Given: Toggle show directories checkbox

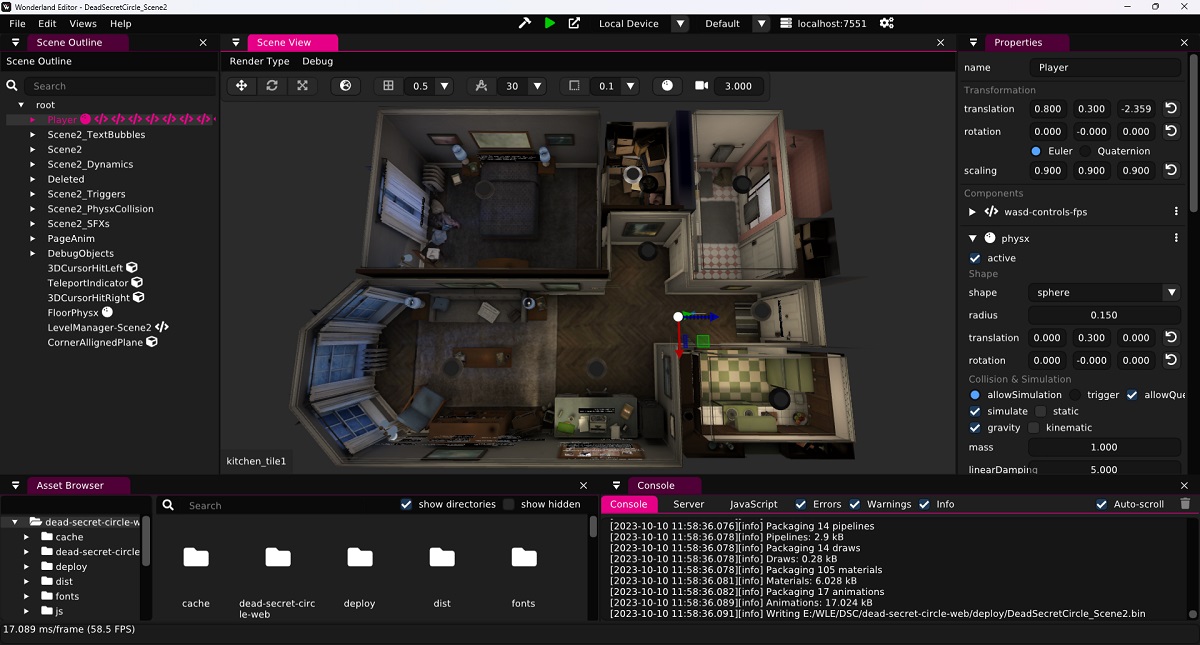Looking at the screenshot, I should coord(406,504).
